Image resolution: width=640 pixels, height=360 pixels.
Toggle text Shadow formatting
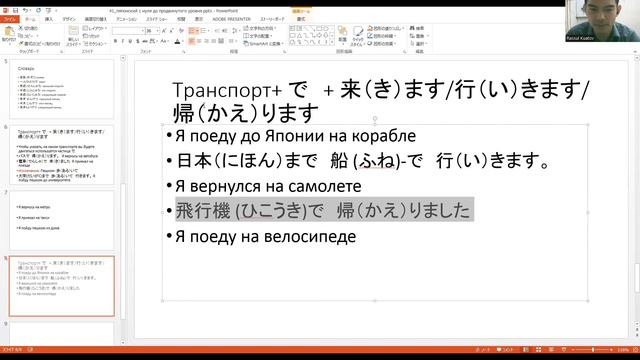[x=138, y=41]
